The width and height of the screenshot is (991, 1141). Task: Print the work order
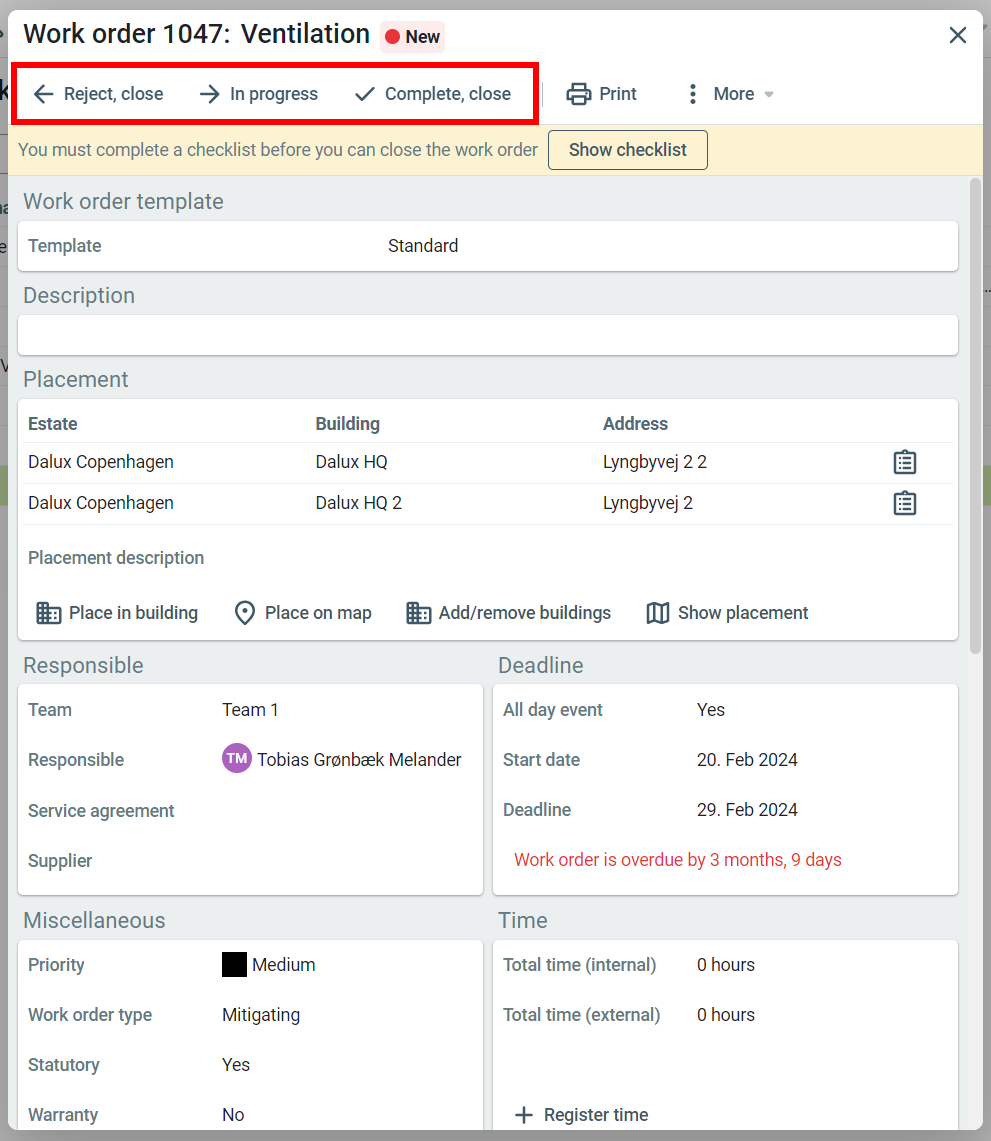[x=601, y=94]
